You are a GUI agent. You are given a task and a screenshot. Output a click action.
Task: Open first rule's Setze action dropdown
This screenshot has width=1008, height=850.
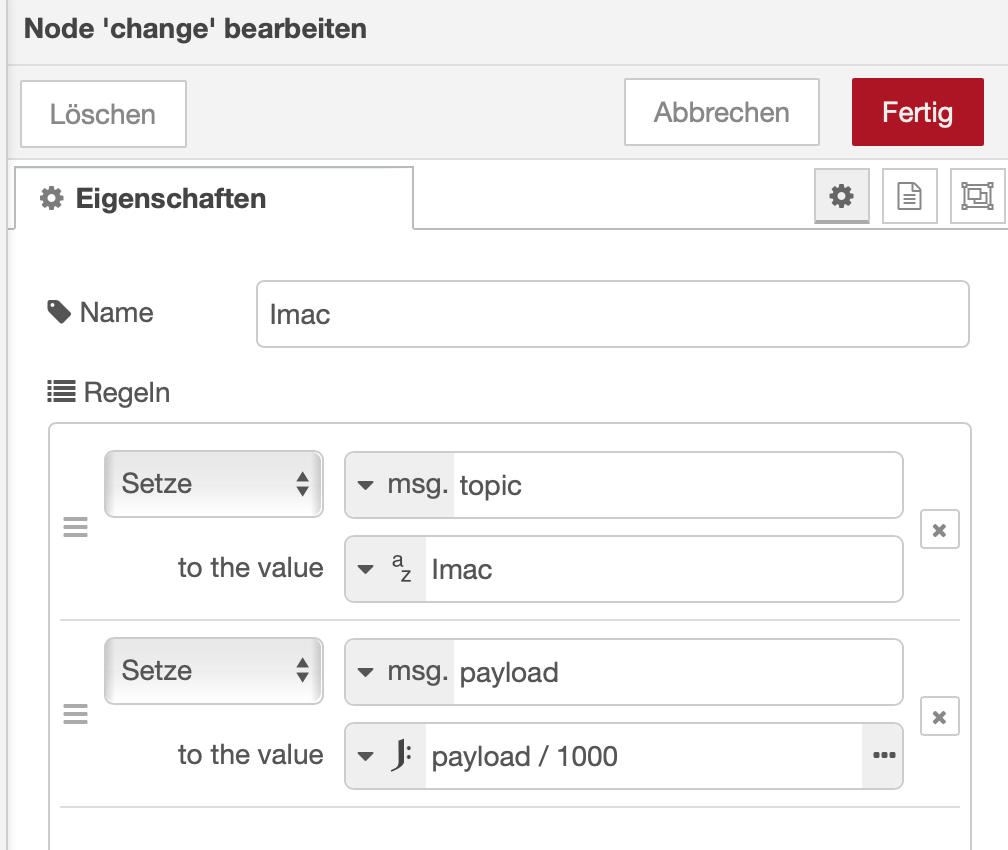coord(214,484)
